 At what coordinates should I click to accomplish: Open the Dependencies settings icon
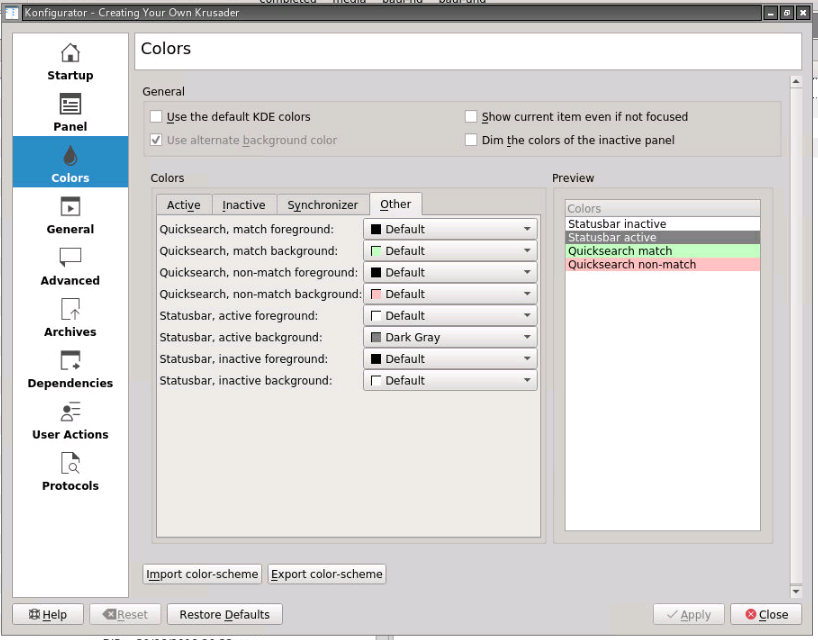click(x=70, y=360)
